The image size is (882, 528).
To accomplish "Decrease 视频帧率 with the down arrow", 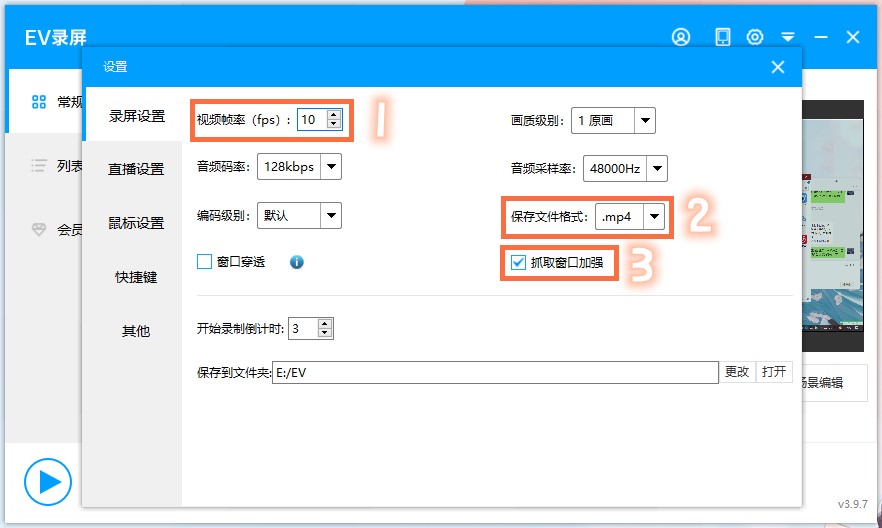I will [x=334, y=124].
